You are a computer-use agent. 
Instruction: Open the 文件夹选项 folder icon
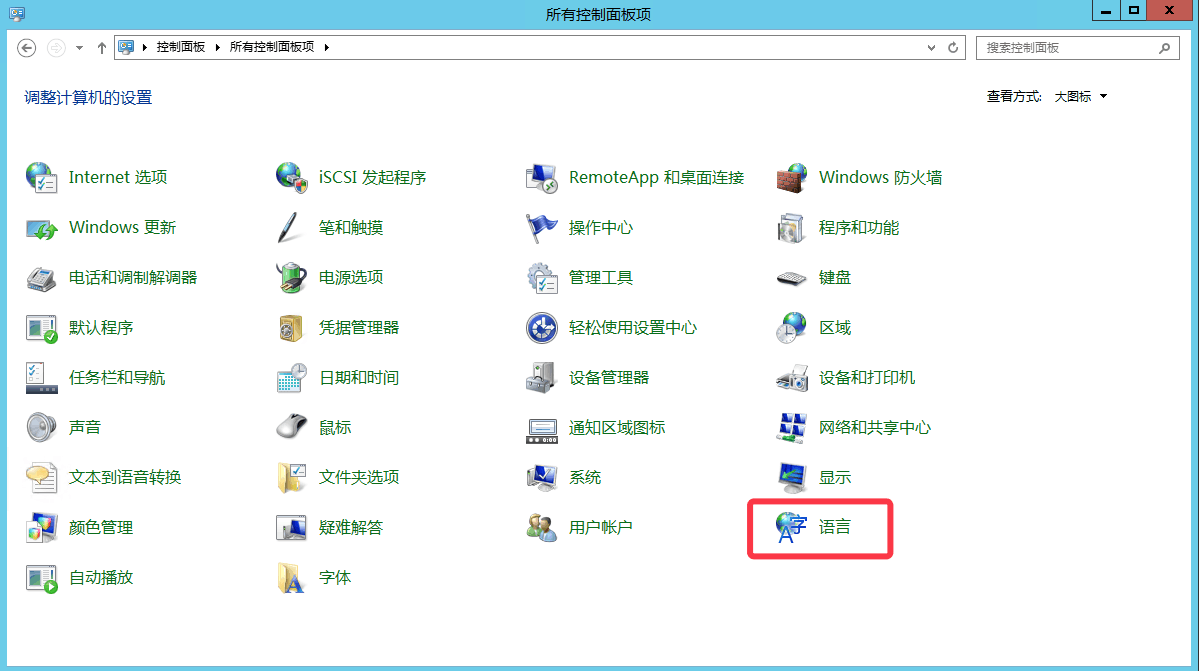coord(291,478)
